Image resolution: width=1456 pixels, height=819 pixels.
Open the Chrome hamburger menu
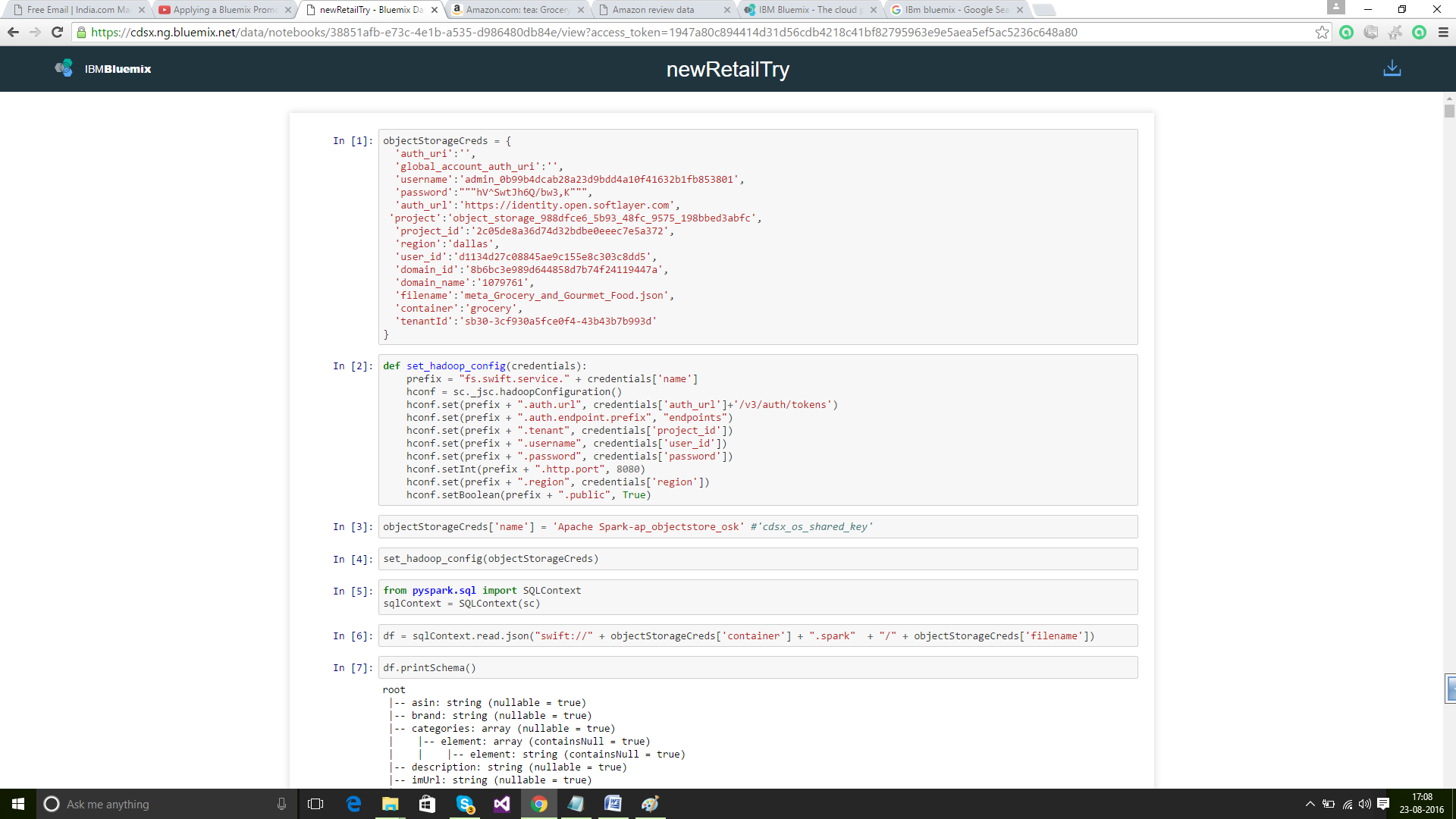1443,32
